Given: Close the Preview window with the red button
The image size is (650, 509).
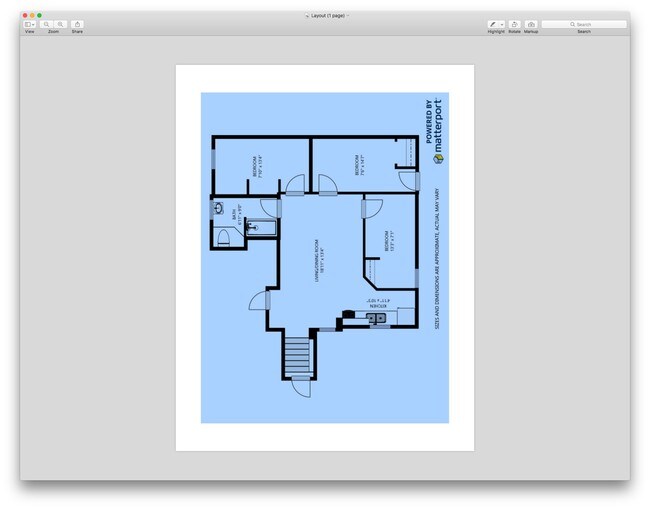Looking at the screenshot, I should (x=25, y=15).
